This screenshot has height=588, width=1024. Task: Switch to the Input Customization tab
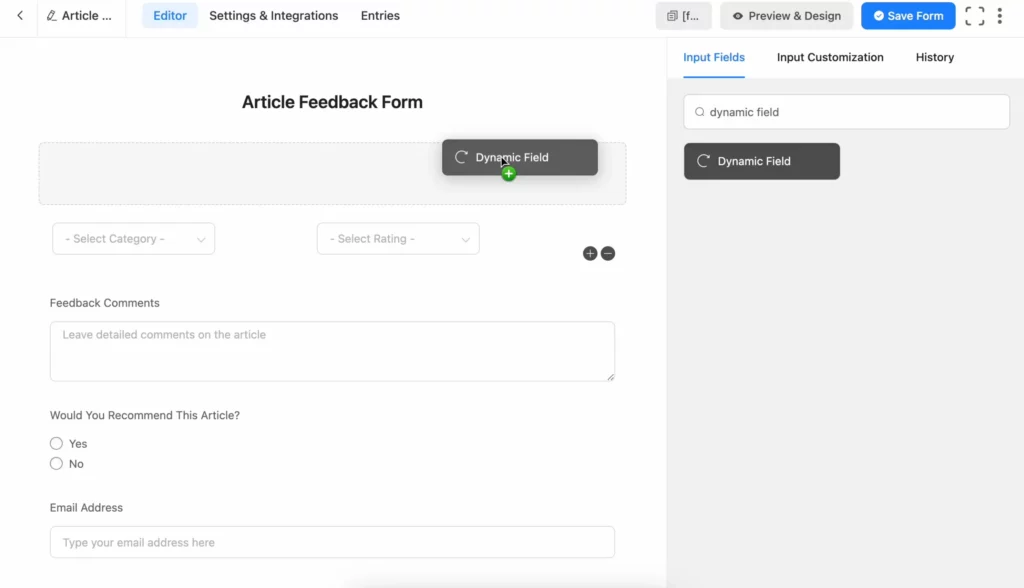pyautogui.click(x=829, y=57)
